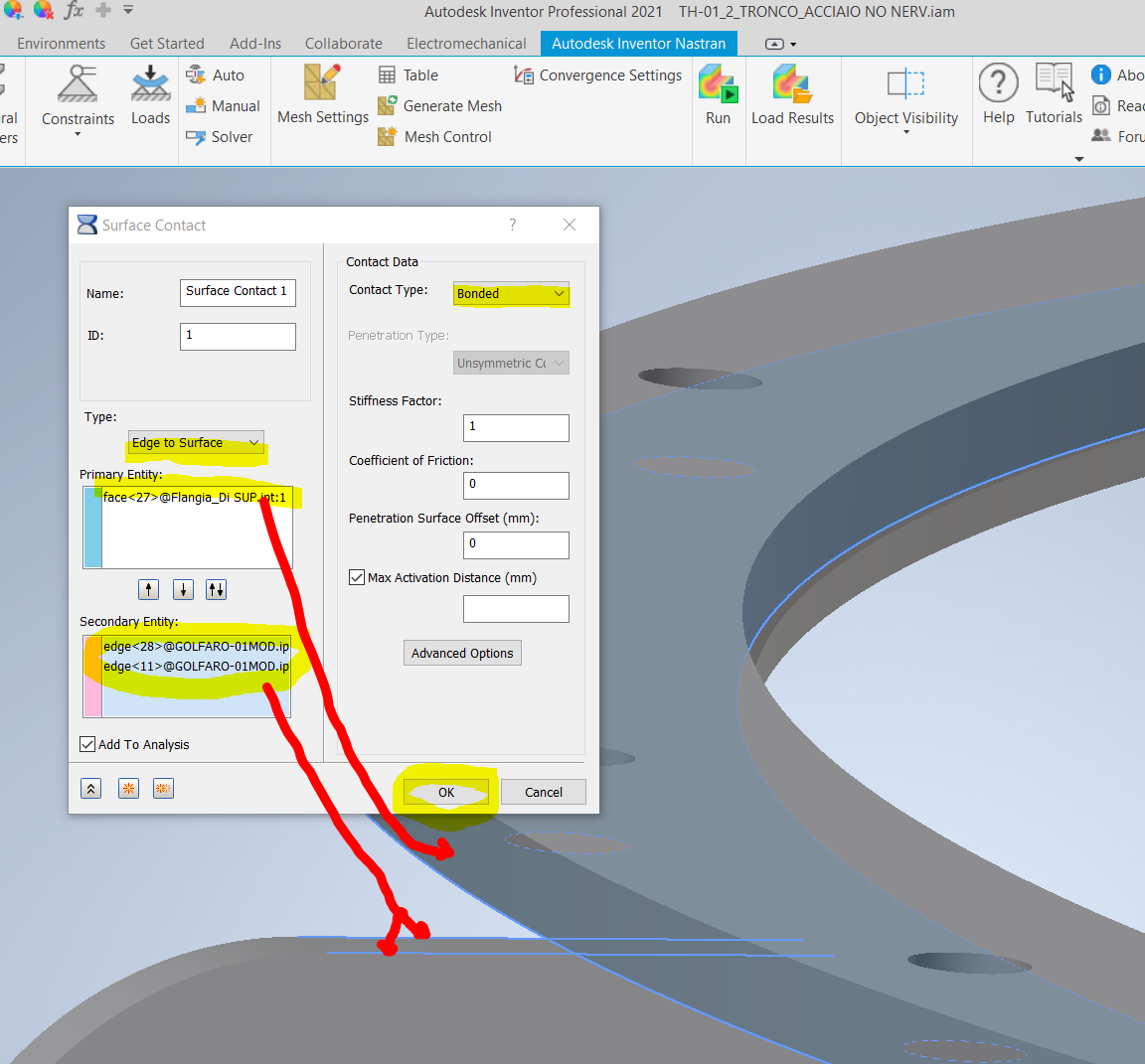
Task: Open Convergence Settings
Action: (597, 75)
